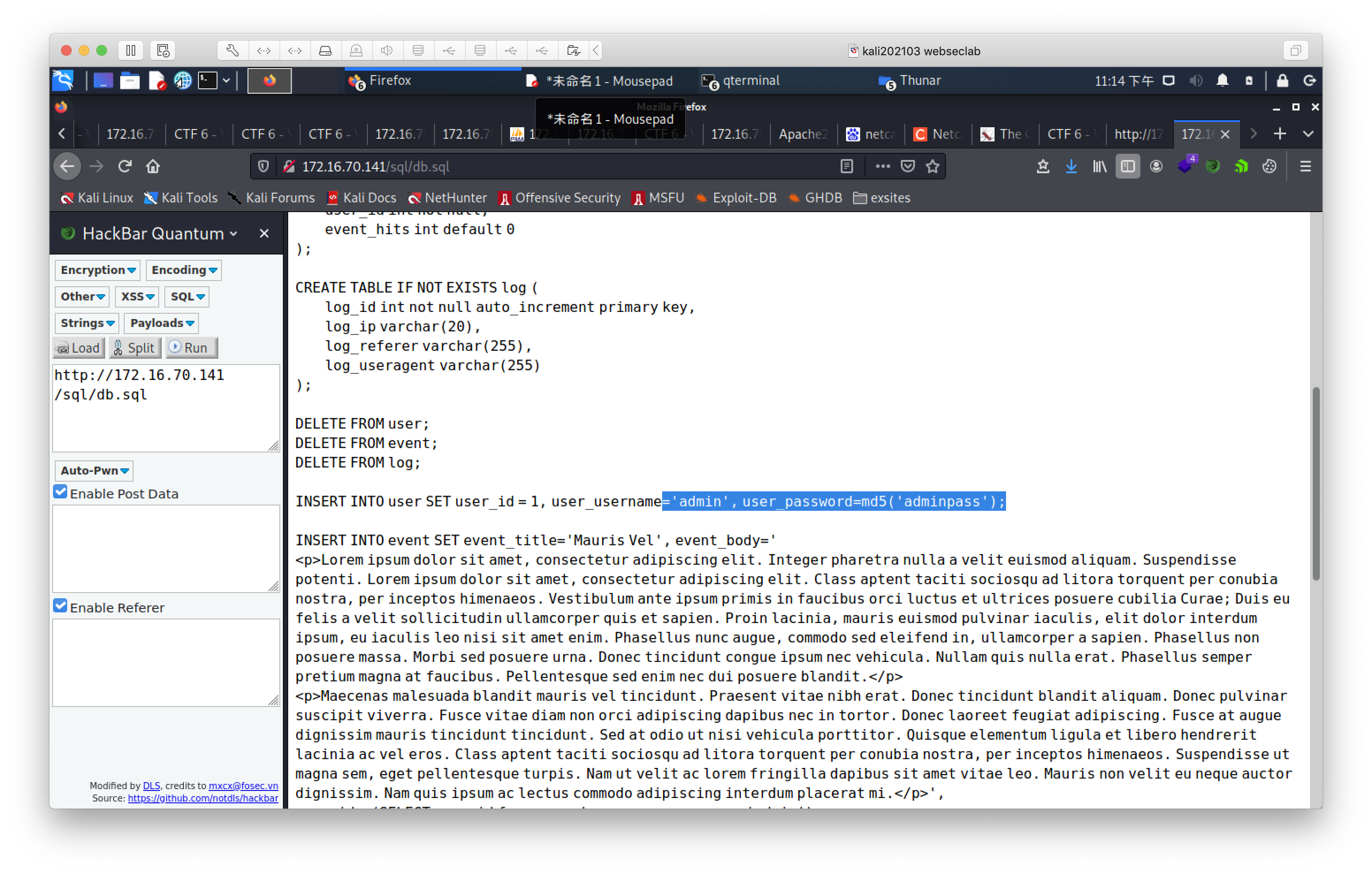
Task: Open the Firefox hamburger menu
Action: 1305,167
